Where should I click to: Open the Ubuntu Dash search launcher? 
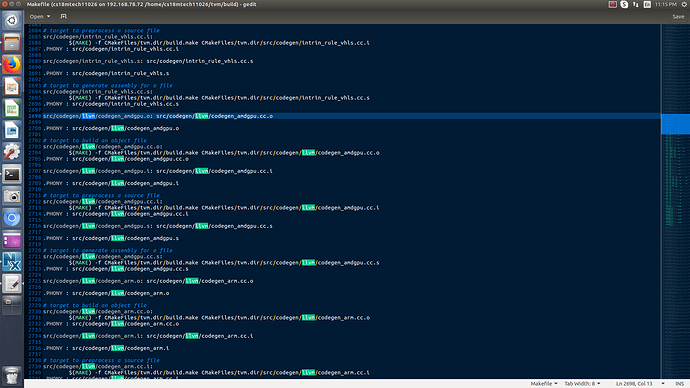coord(12,21)
